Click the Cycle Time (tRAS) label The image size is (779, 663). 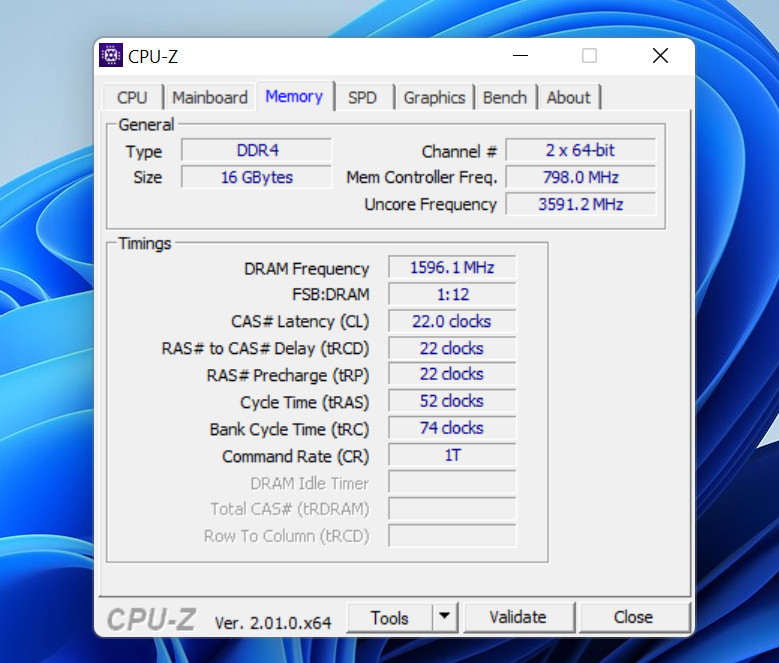click(x=305, y=403)
